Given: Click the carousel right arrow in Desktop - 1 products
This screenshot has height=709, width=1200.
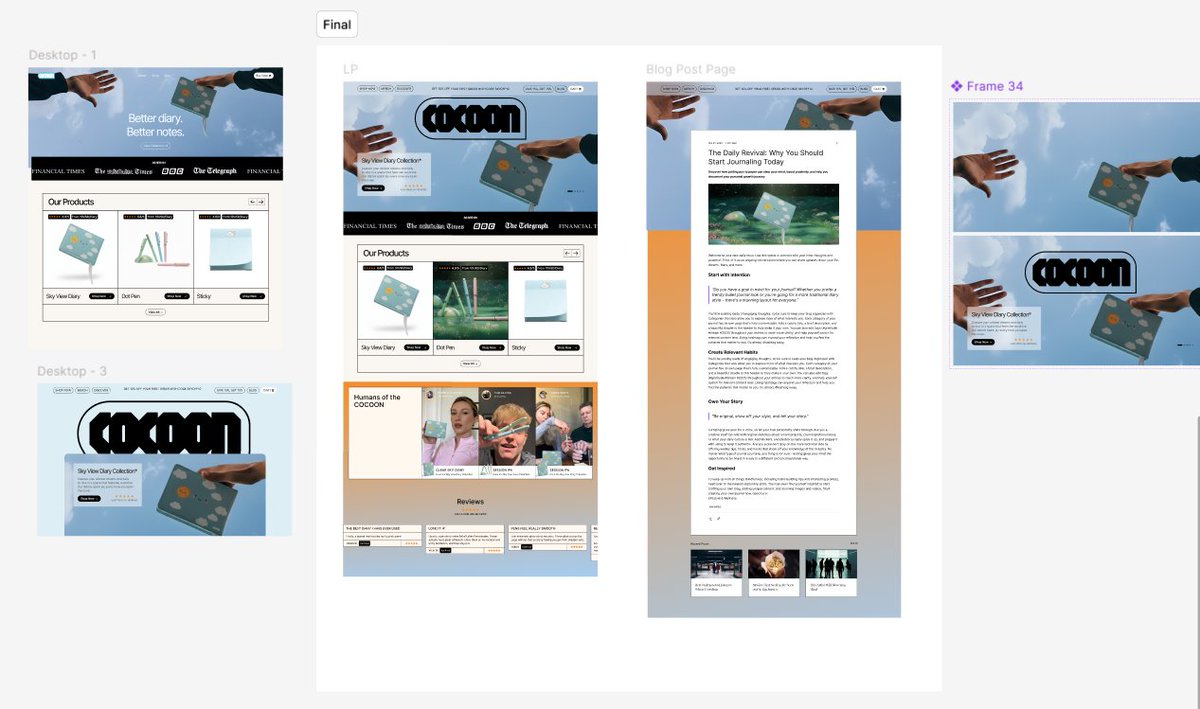Looking at the screenshot, I should 261,202.
